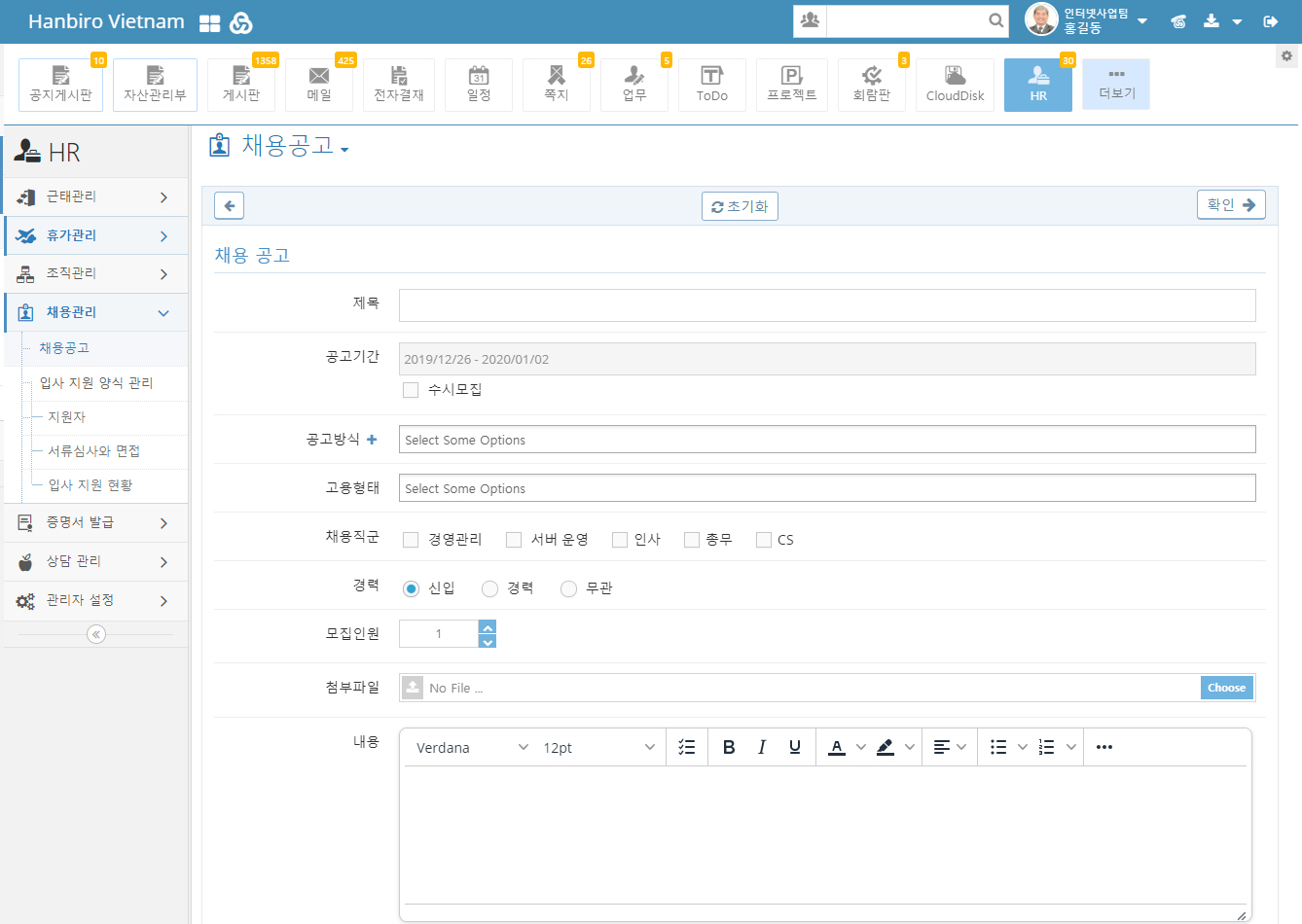The width and height of the screenshot is (1302, 924).
Task: Open the app grid icon beside Hanbiro Vietnam
Action: pos(209,22)
